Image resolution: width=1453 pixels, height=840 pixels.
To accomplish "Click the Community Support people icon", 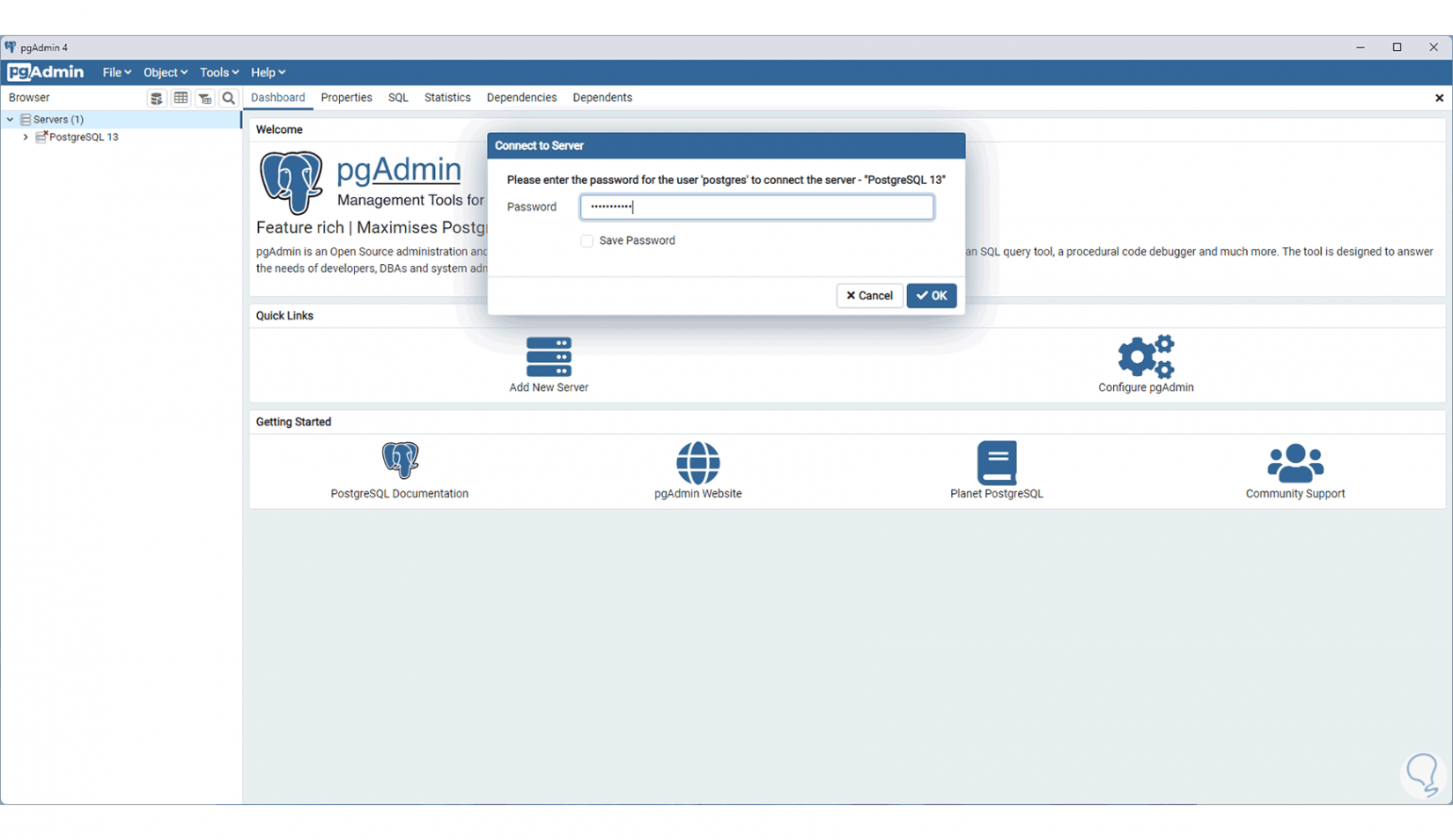I will click(x=1295, y=463).
